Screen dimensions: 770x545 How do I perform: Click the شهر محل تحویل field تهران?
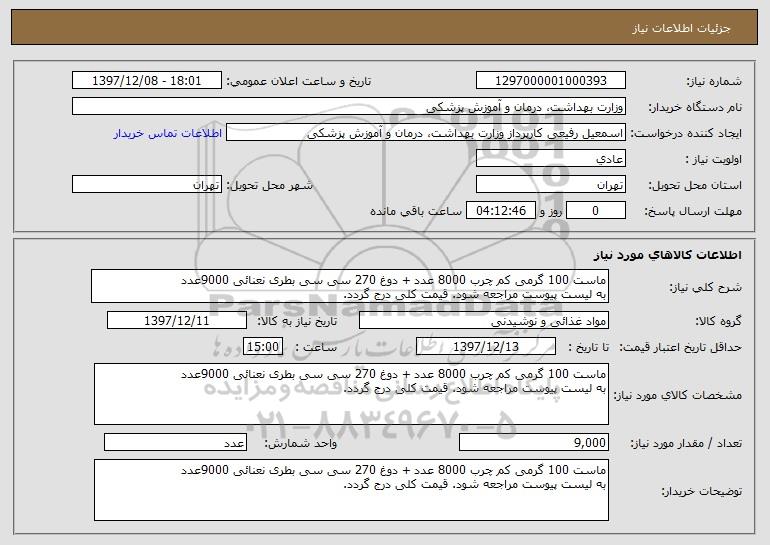(x=147, y=185)
